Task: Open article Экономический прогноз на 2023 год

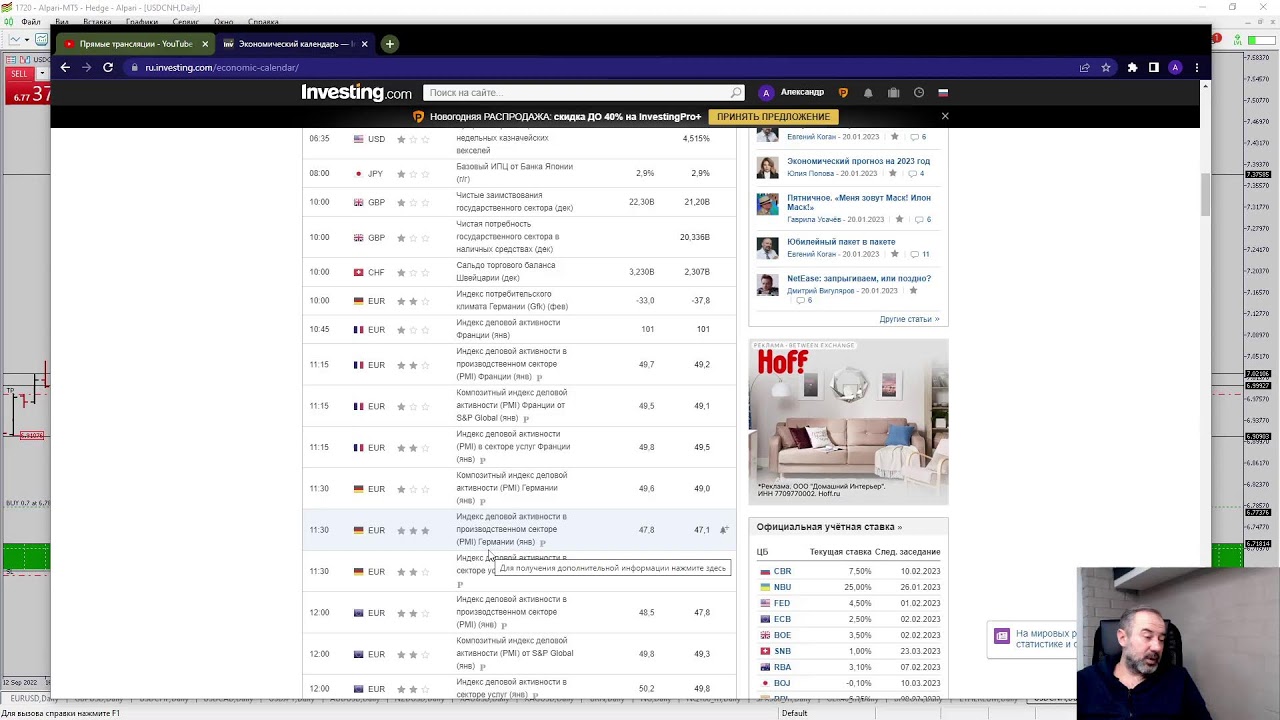Action: click(x=858, y=161)
